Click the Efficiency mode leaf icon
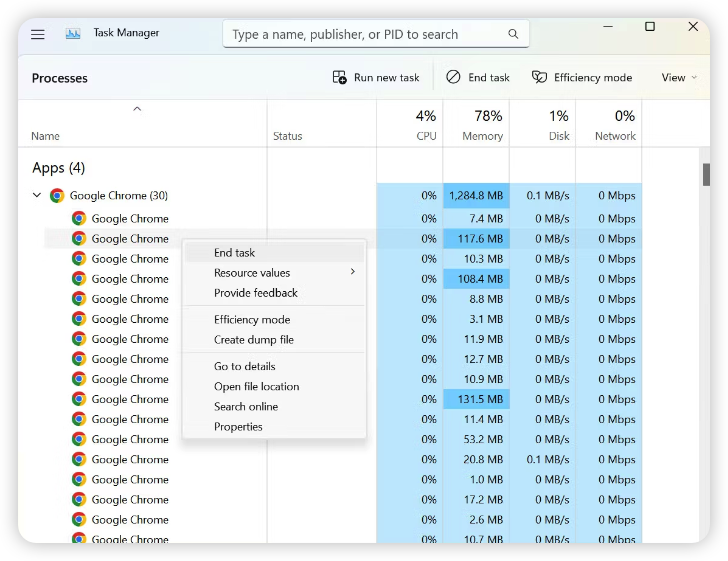The height and width of the screenshot is (561, 728). (x=539, y=77)
